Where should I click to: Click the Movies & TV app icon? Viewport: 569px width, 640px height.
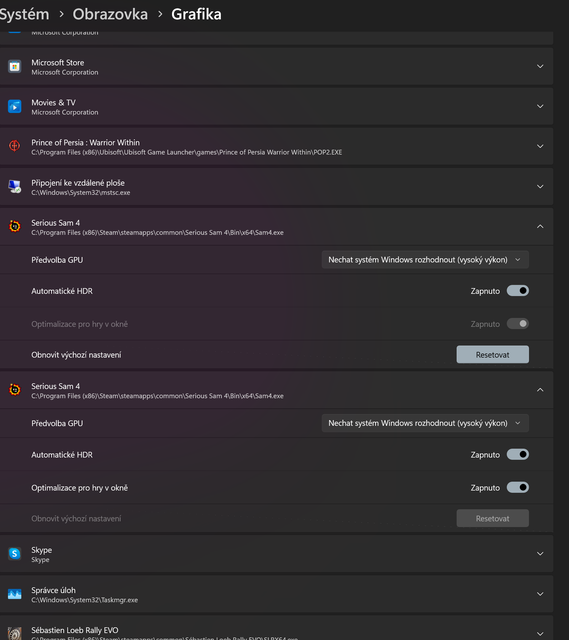tap(15, 107)
